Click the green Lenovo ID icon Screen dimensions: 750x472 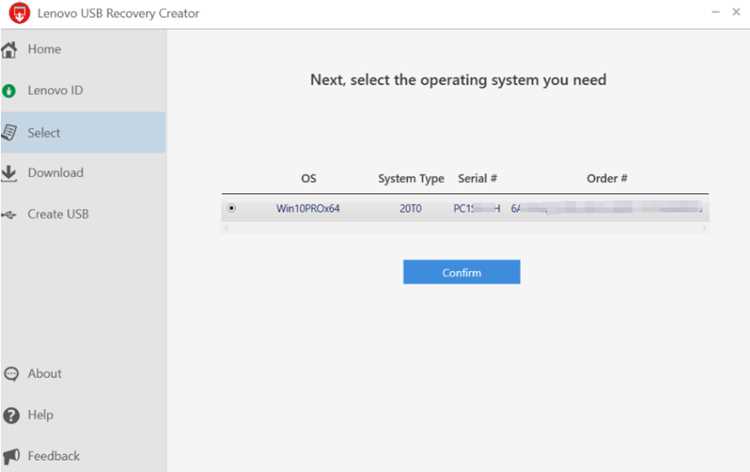(x=9, y=90)
